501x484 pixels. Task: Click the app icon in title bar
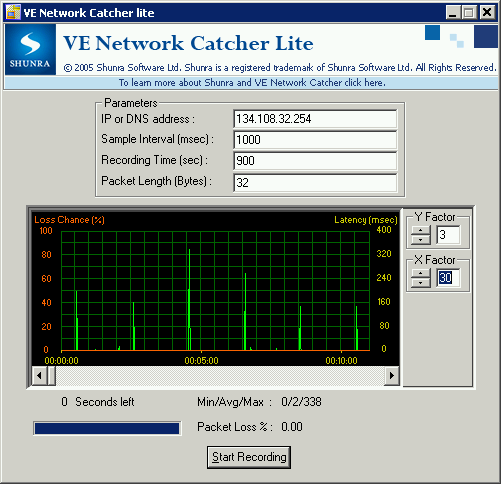coord(13,12)
